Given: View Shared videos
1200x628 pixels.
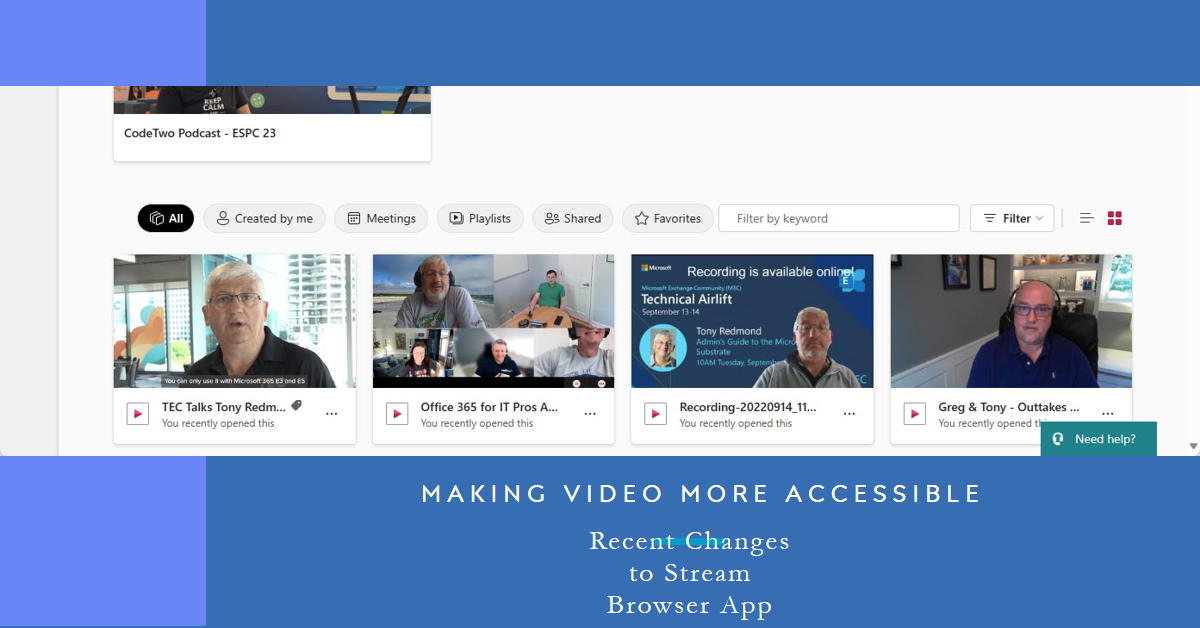Looking at the screenshot, I should pyautogui.click(x=573, y=218).
